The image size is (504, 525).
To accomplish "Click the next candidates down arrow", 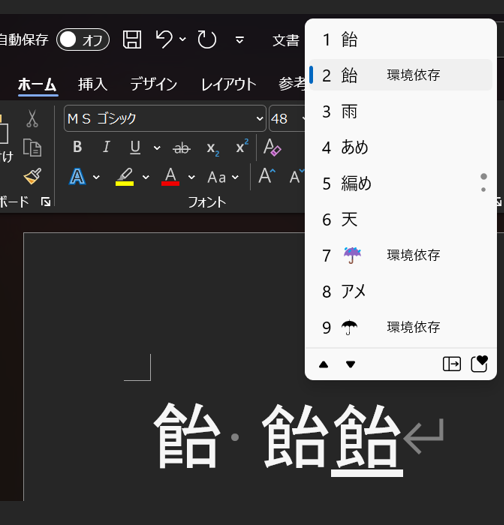I will pyautogui.click(x=350, y=364).
